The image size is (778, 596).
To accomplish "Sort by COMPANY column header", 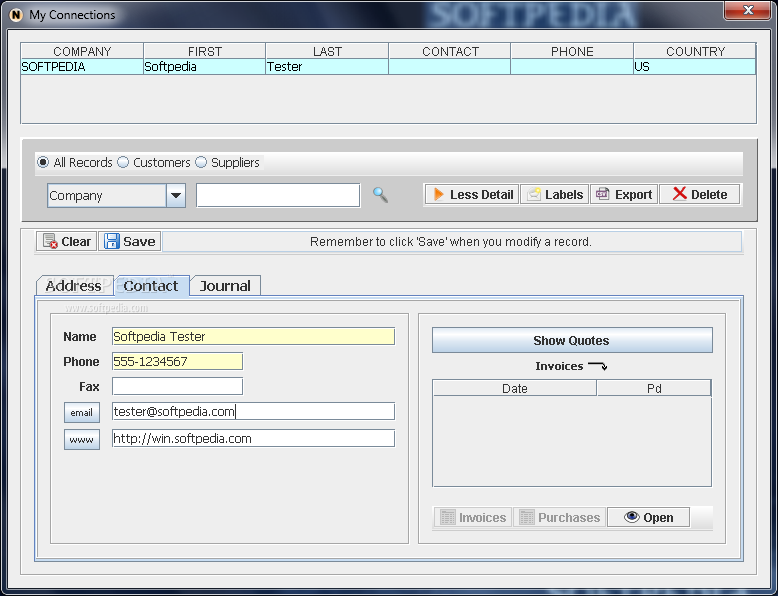I will tap(82, 51).
